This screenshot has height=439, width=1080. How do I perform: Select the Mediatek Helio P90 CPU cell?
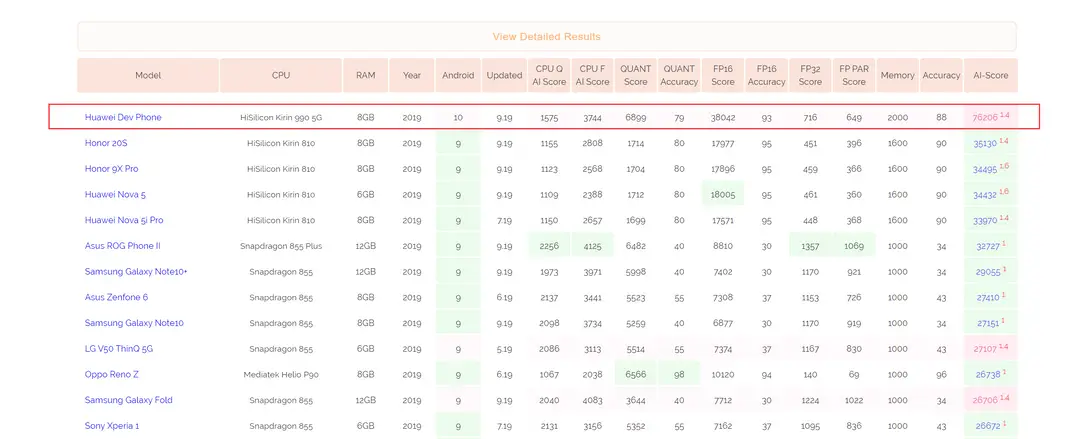click(x=281, y=376)
